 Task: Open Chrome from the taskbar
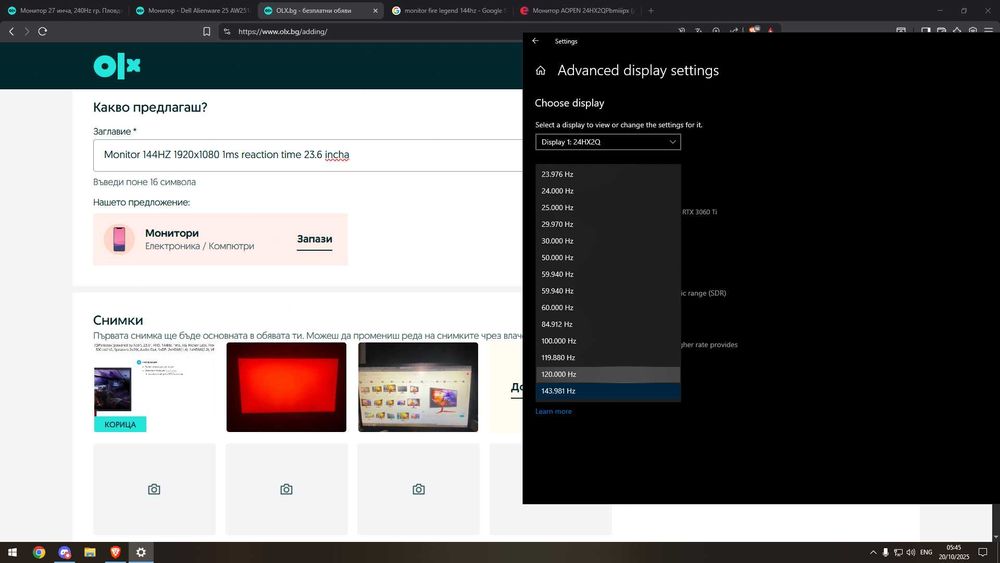tap(39, 552)
